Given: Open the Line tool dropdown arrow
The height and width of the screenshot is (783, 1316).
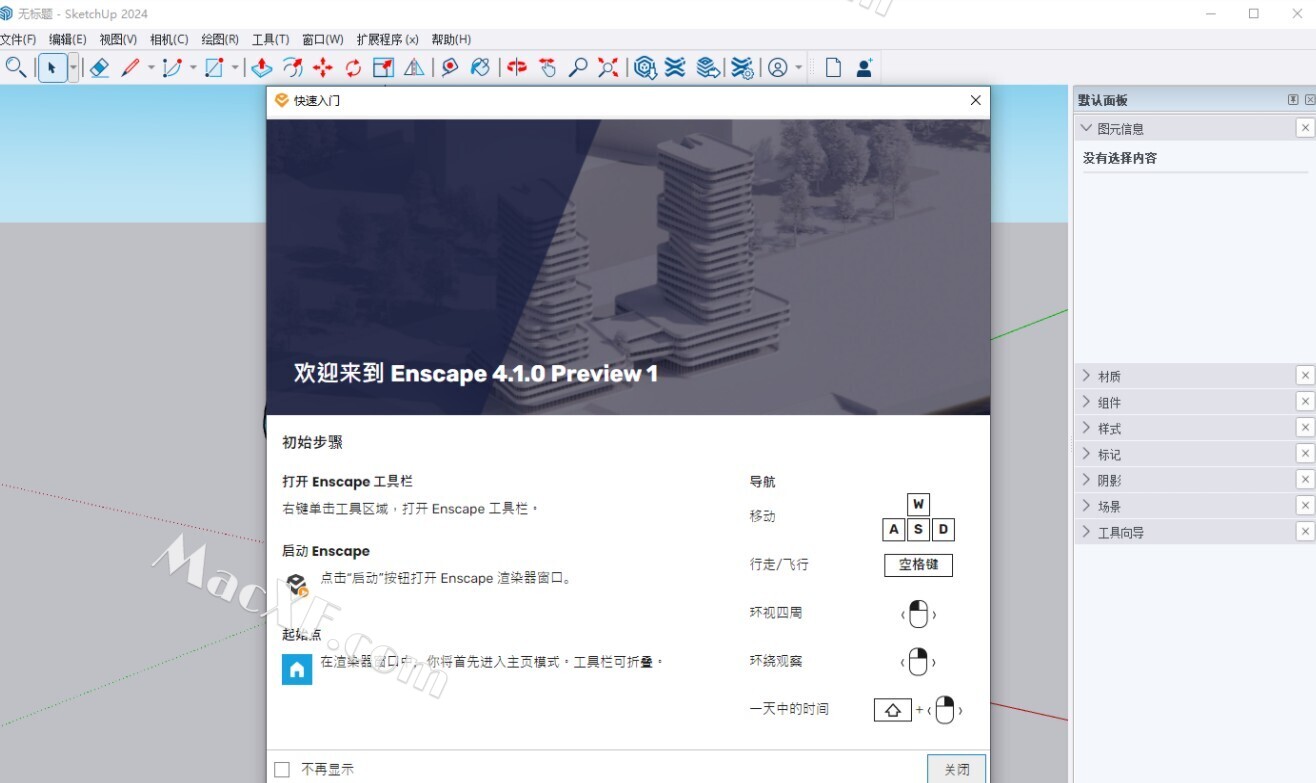Looking at the screenshot, I should tap(151, 67).
